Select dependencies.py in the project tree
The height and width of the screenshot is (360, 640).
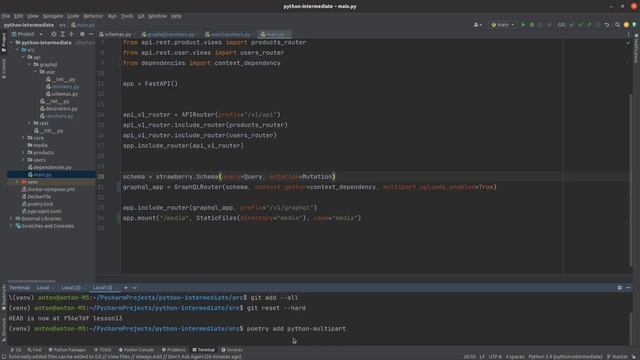pyautogui.click(x=49, y=167)
